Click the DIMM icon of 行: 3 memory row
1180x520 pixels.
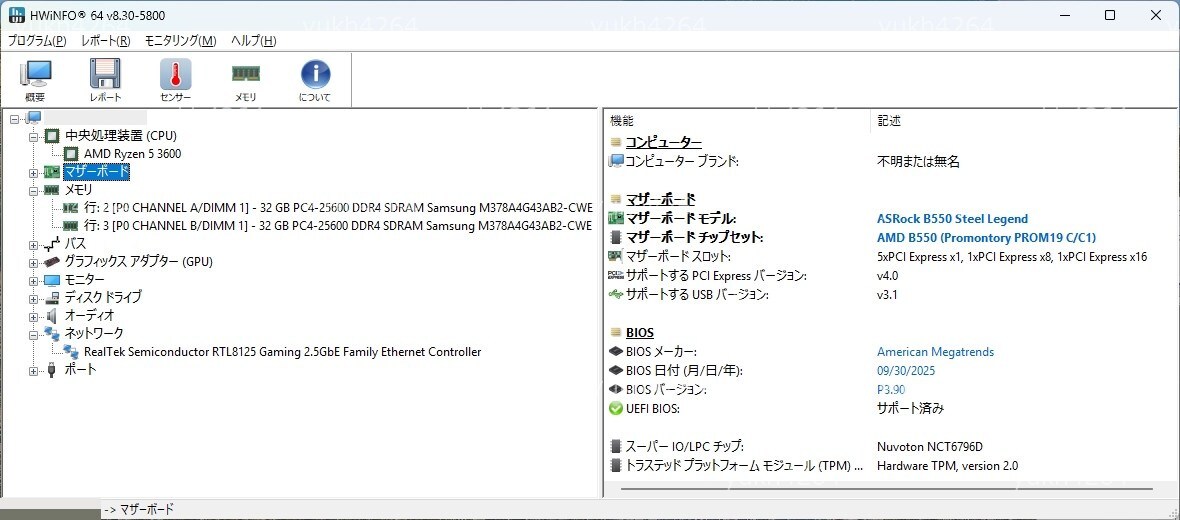coord(70,226)
